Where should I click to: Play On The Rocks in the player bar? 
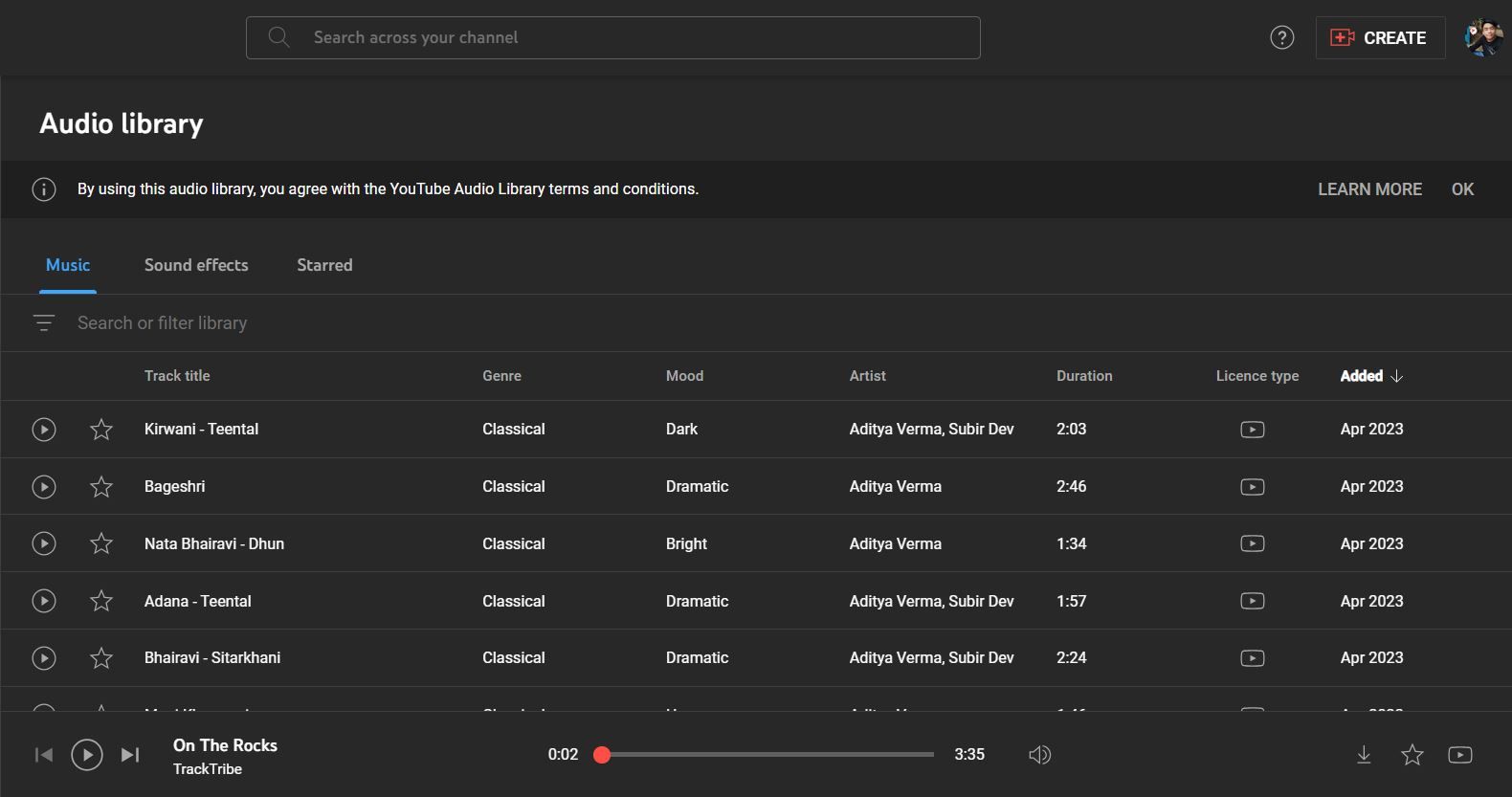87,755
